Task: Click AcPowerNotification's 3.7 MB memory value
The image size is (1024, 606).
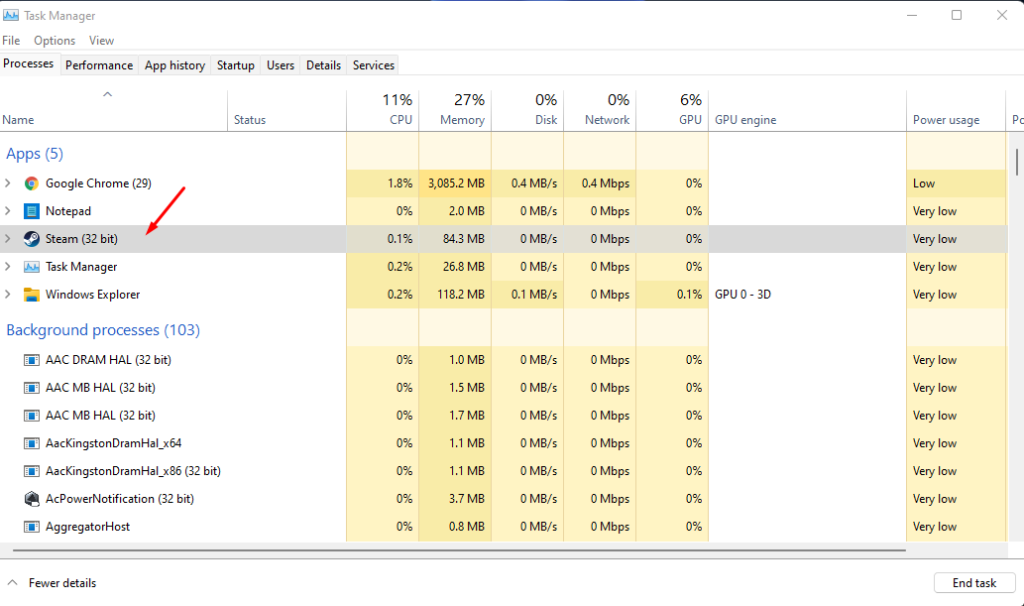Action: (466, 499)
